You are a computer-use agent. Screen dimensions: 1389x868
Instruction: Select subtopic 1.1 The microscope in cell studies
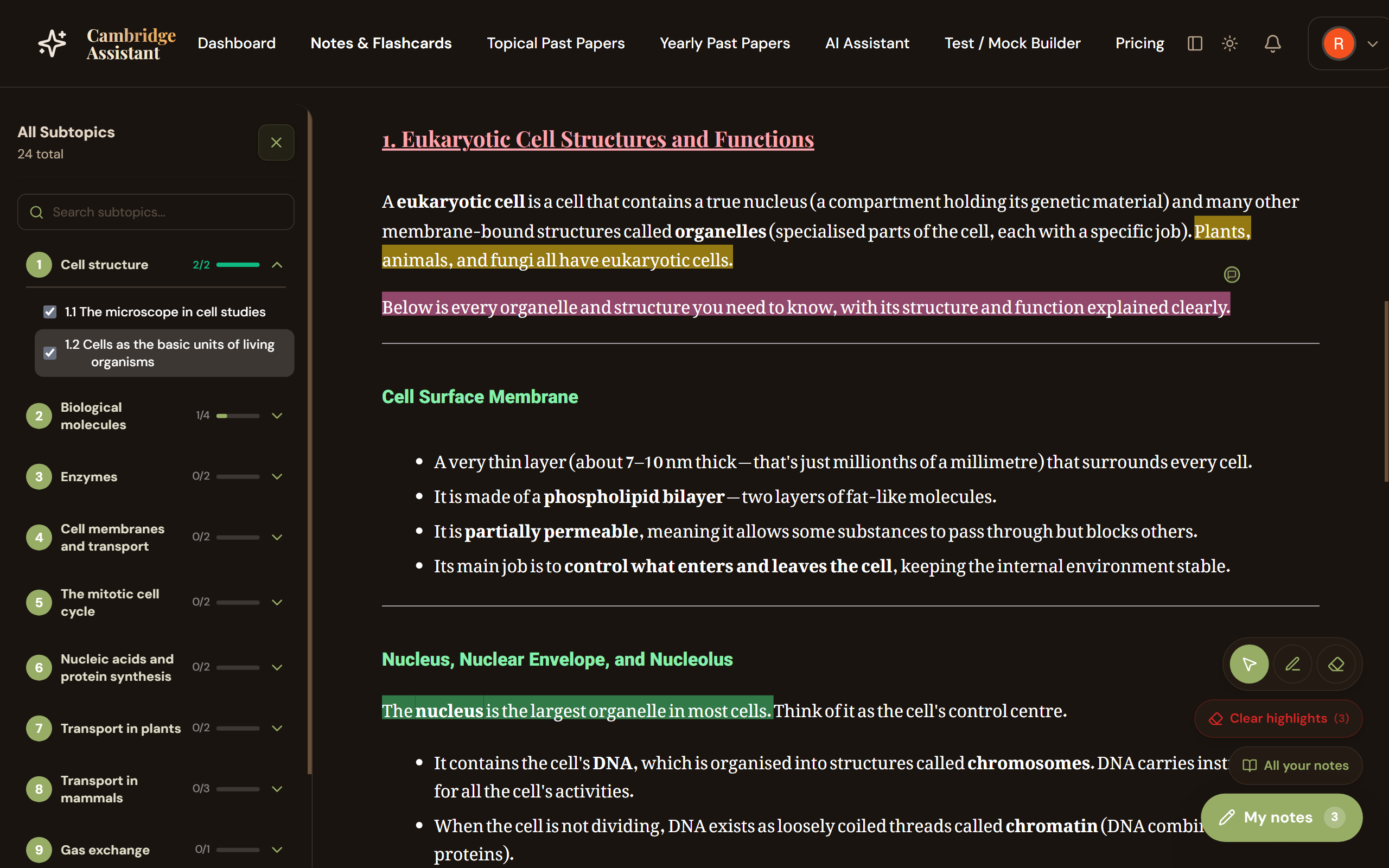(165, 312)
